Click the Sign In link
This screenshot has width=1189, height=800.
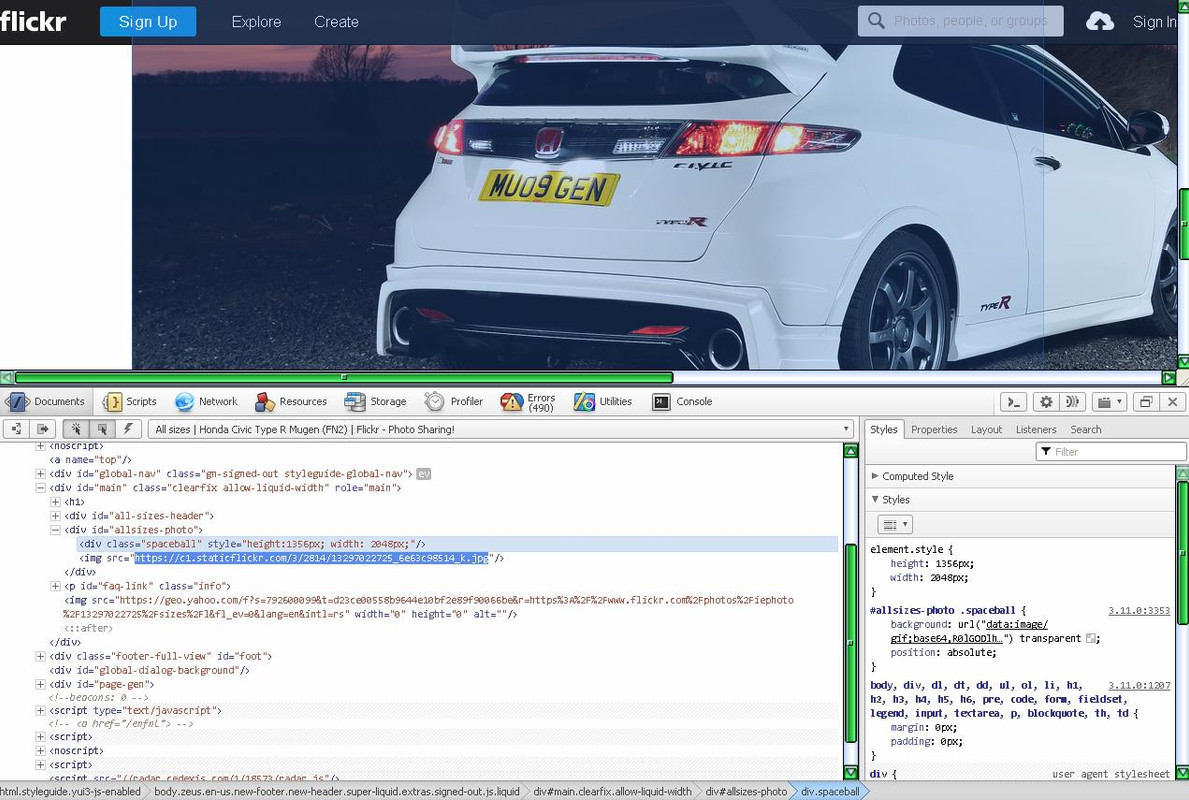click(x=1156, y=22)
